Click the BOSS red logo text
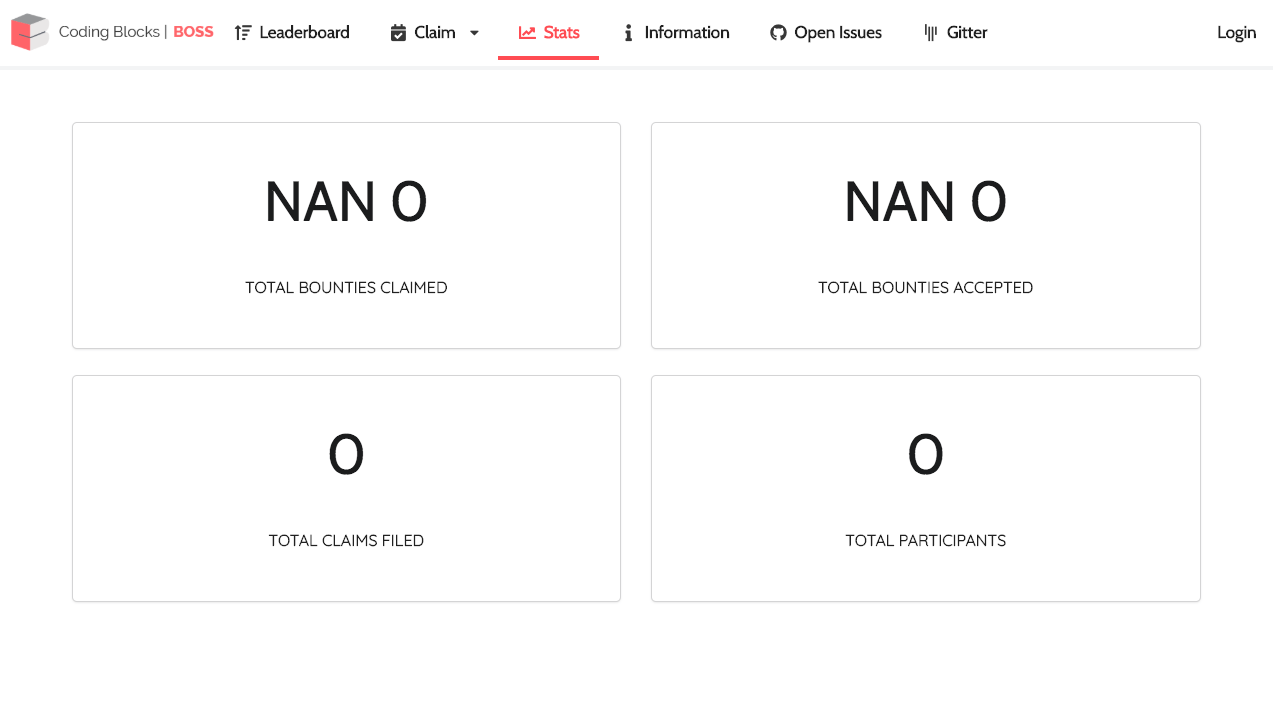This screenshot has width=1273, height=721. 193,31
